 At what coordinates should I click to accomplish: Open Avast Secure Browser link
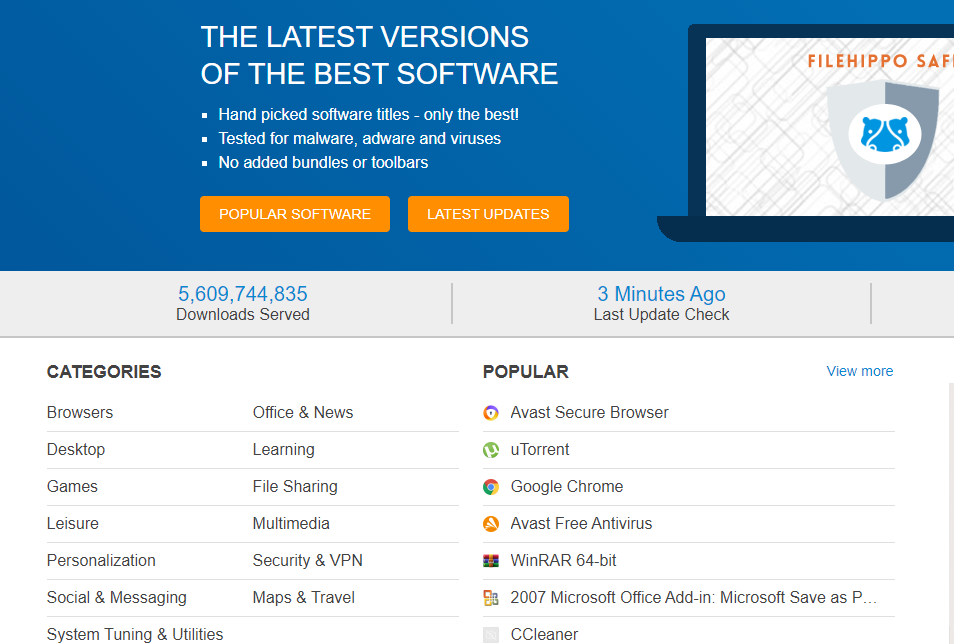click(x=589, y=413)
